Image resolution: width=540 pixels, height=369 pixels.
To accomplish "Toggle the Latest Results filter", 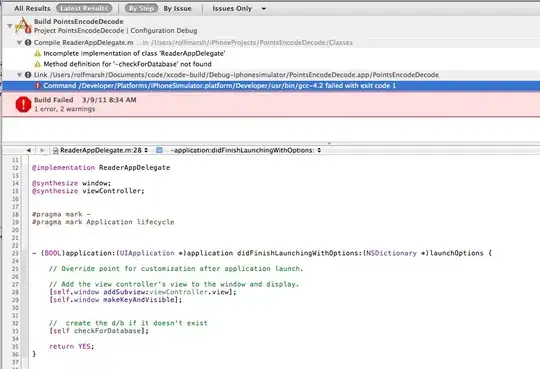I will point(84,8).
